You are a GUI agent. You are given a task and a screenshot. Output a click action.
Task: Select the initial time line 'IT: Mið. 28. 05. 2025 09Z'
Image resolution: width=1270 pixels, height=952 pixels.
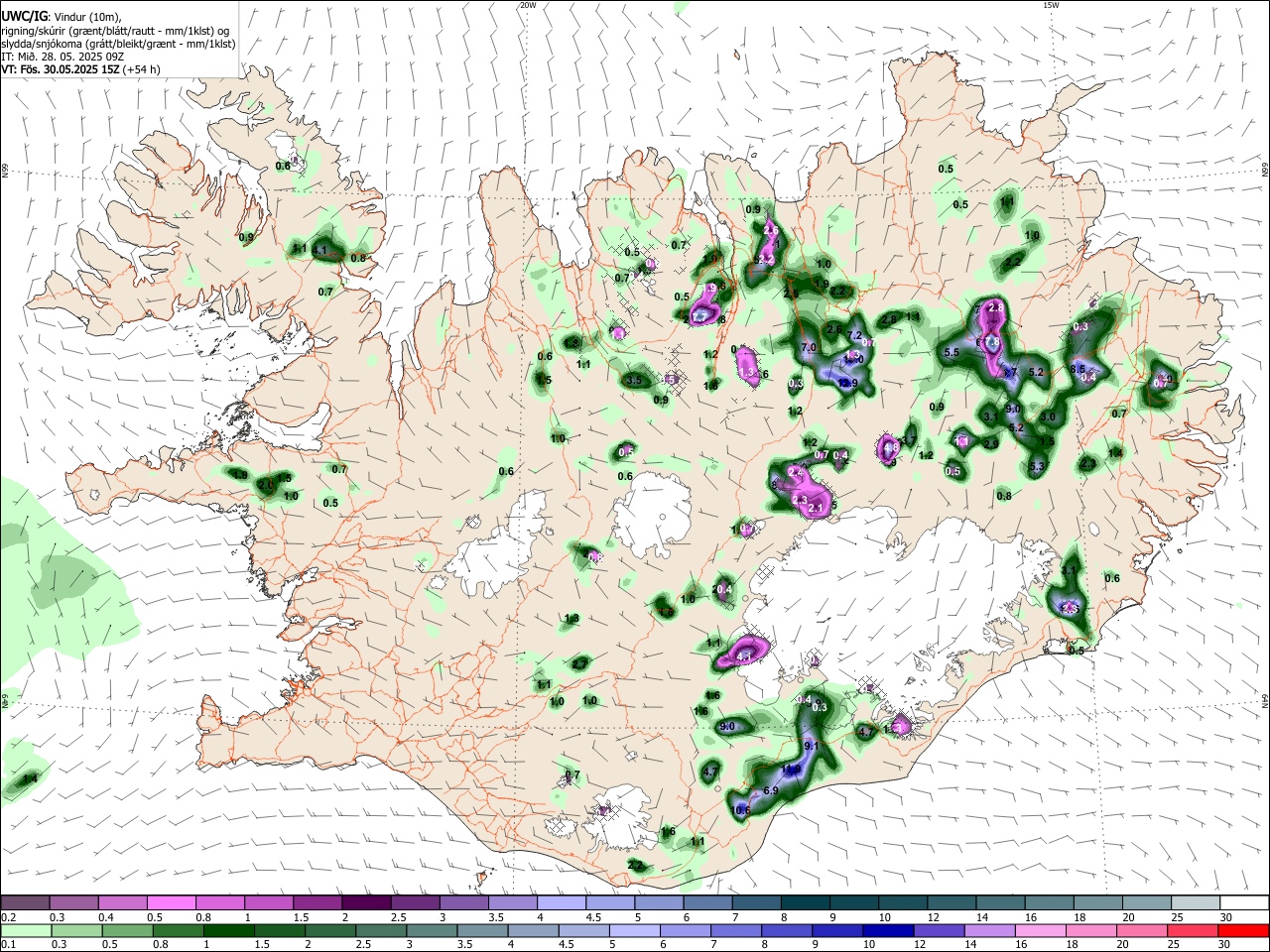[63, 57]
